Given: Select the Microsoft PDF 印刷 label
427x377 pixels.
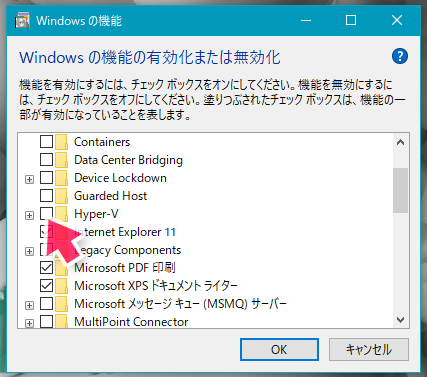Looking at the screenshot, I should coord(125,268).
